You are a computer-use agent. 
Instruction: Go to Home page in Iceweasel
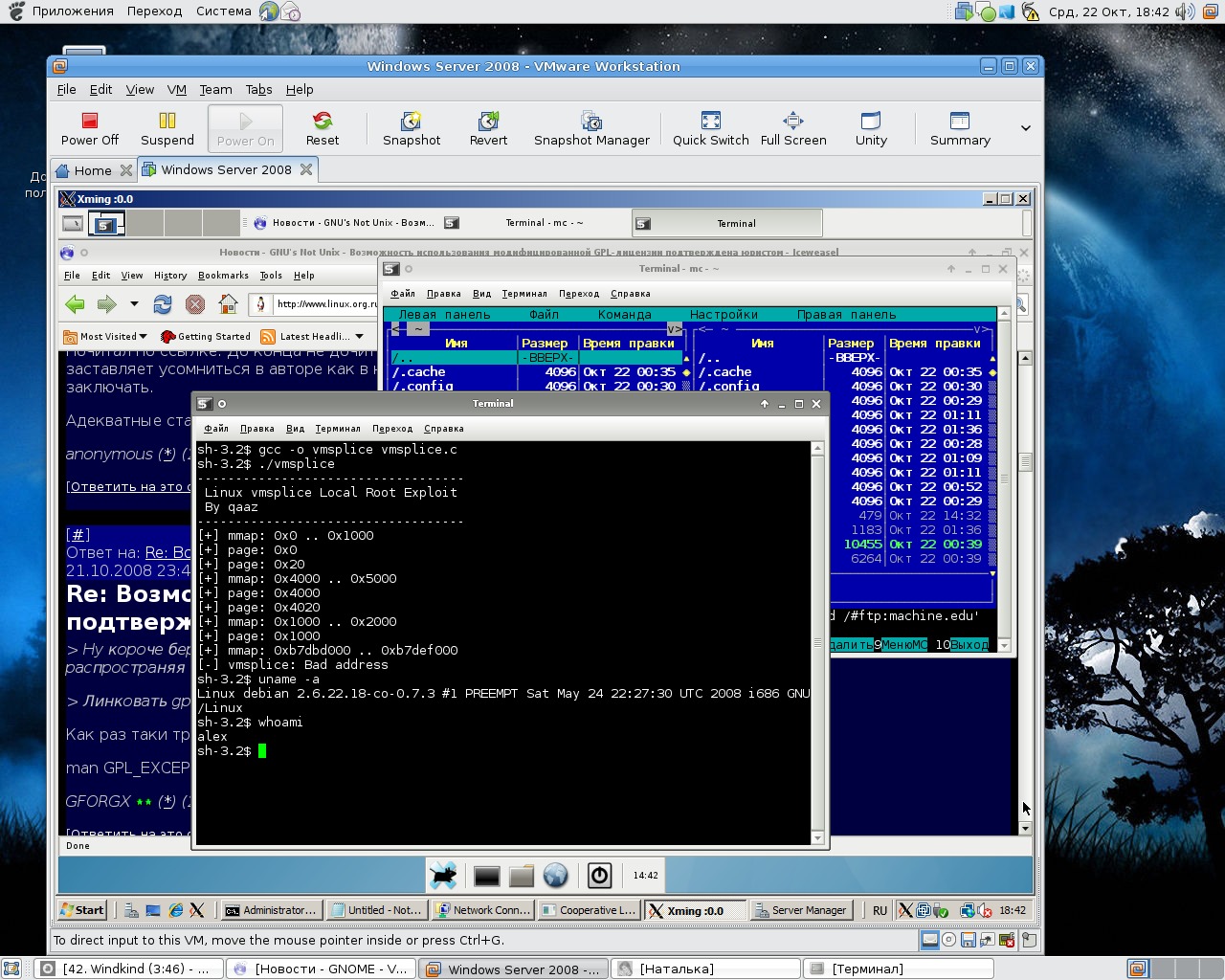228,304
